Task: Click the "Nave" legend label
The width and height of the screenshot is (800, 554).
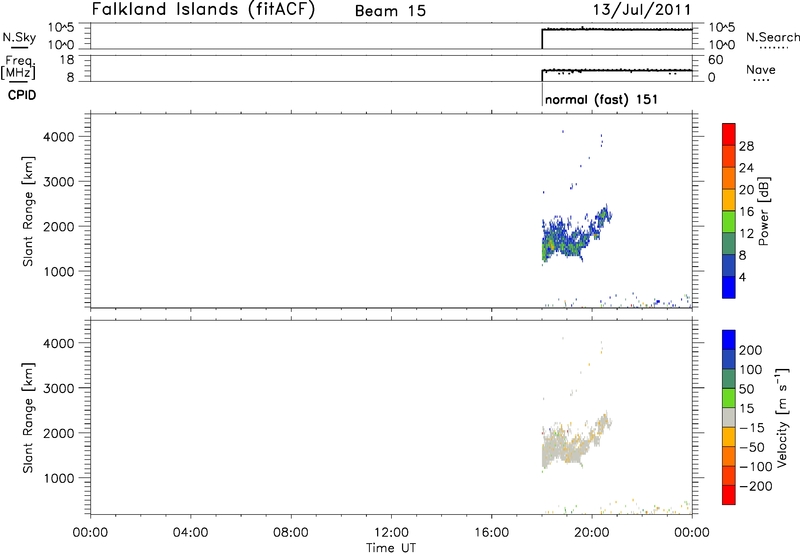Action: 761,69
